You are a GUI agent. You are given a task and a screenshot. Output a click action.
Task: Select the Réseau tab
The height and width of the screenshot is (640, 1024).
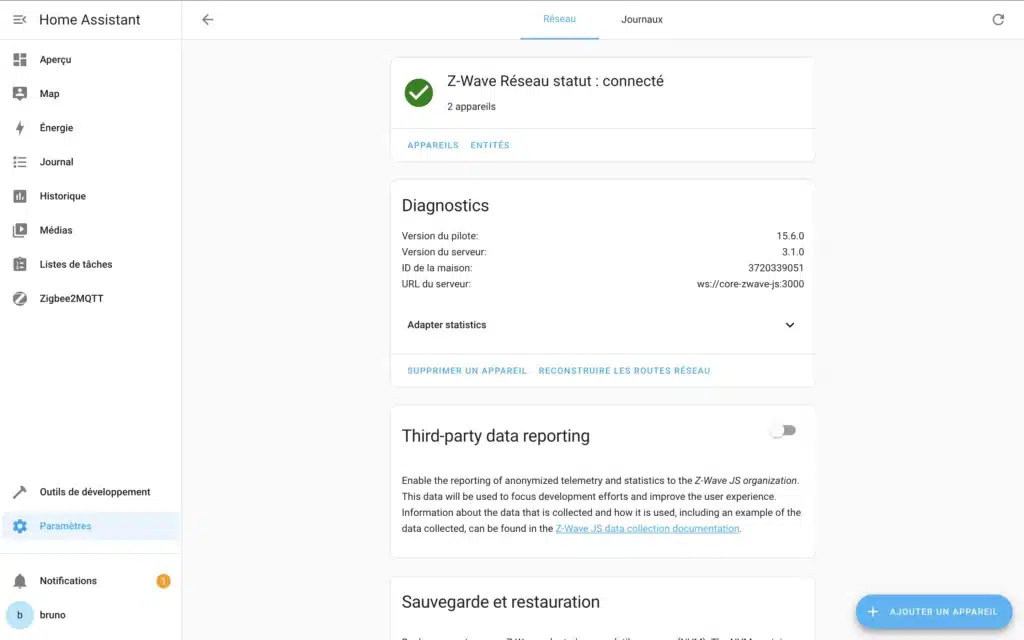click(x=559, y=20)
